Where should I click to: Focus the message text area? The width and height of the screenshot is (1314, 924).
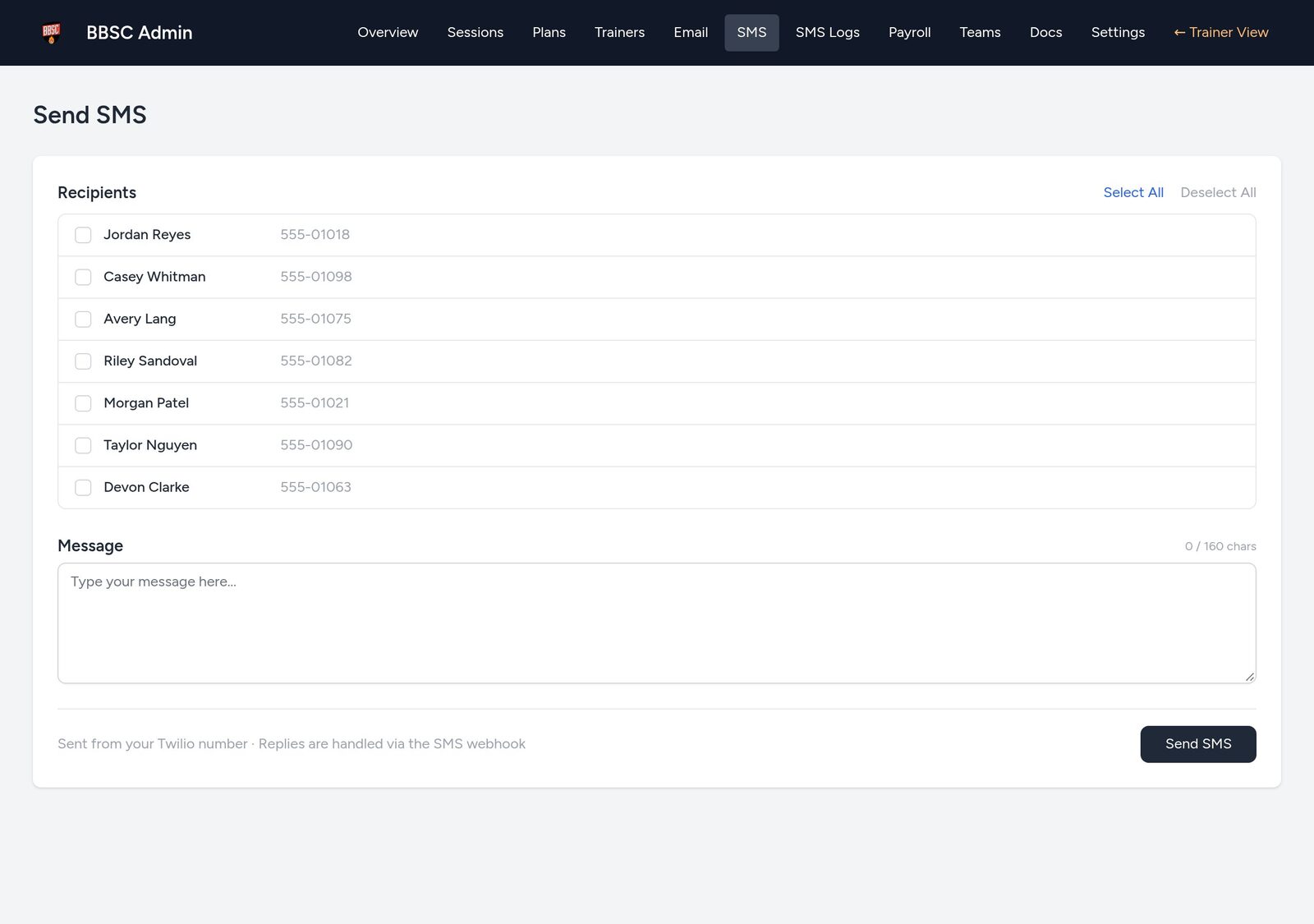[x=657, y=623]
